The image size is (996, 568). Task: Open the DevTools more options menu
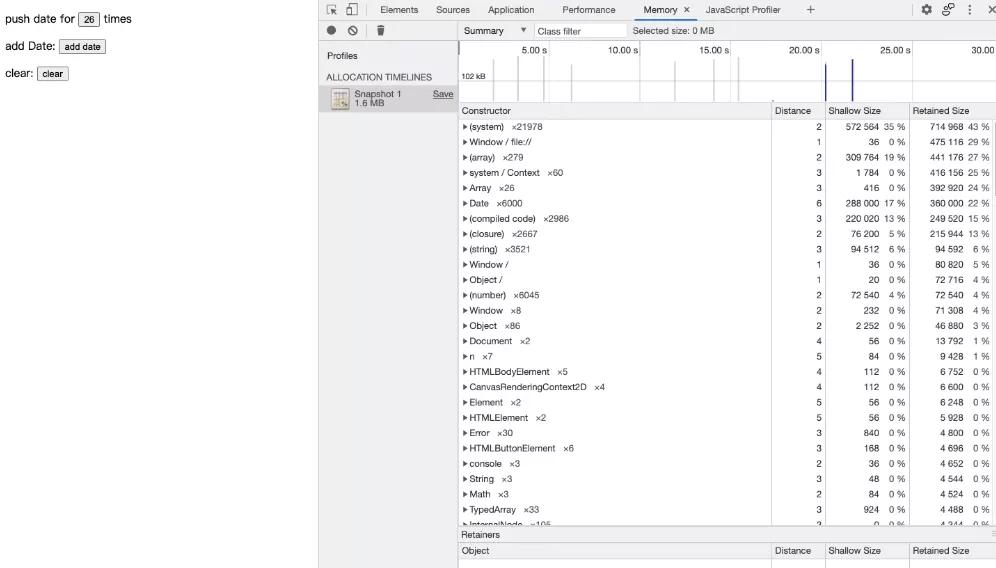tap(969, 10)
